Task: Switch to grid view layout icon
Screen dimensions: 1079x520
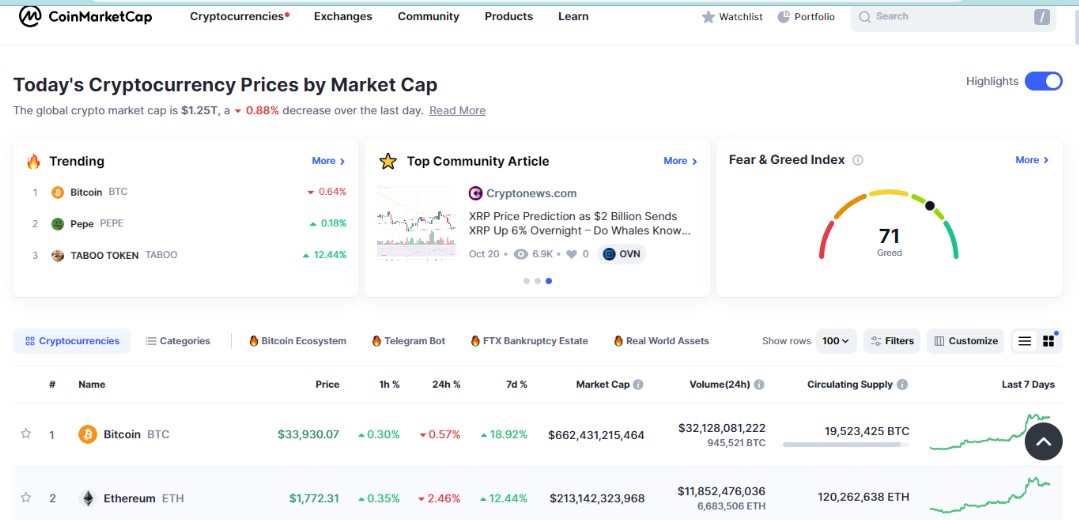Action: 1049,341
